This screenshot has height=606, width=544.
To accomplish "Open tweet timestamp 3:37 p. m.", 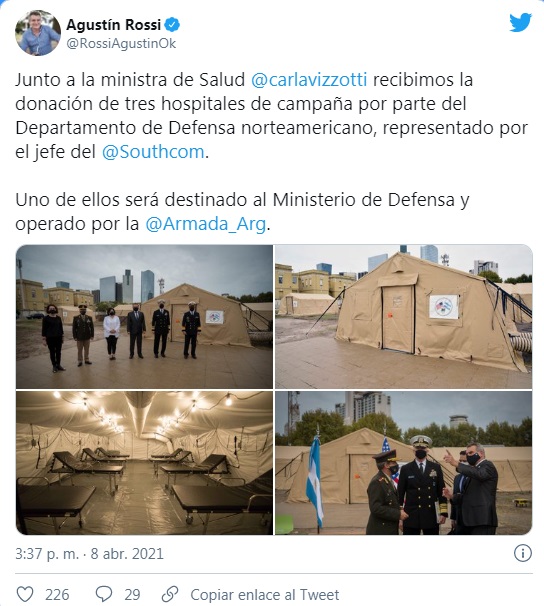I will [47, 553].
